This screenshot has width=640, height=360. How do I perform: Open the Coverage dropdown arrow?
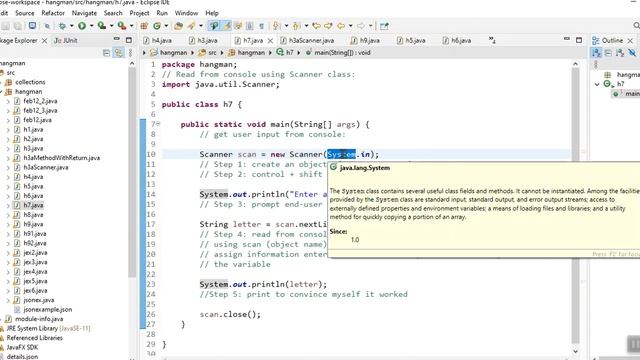[x=111, y=26]
